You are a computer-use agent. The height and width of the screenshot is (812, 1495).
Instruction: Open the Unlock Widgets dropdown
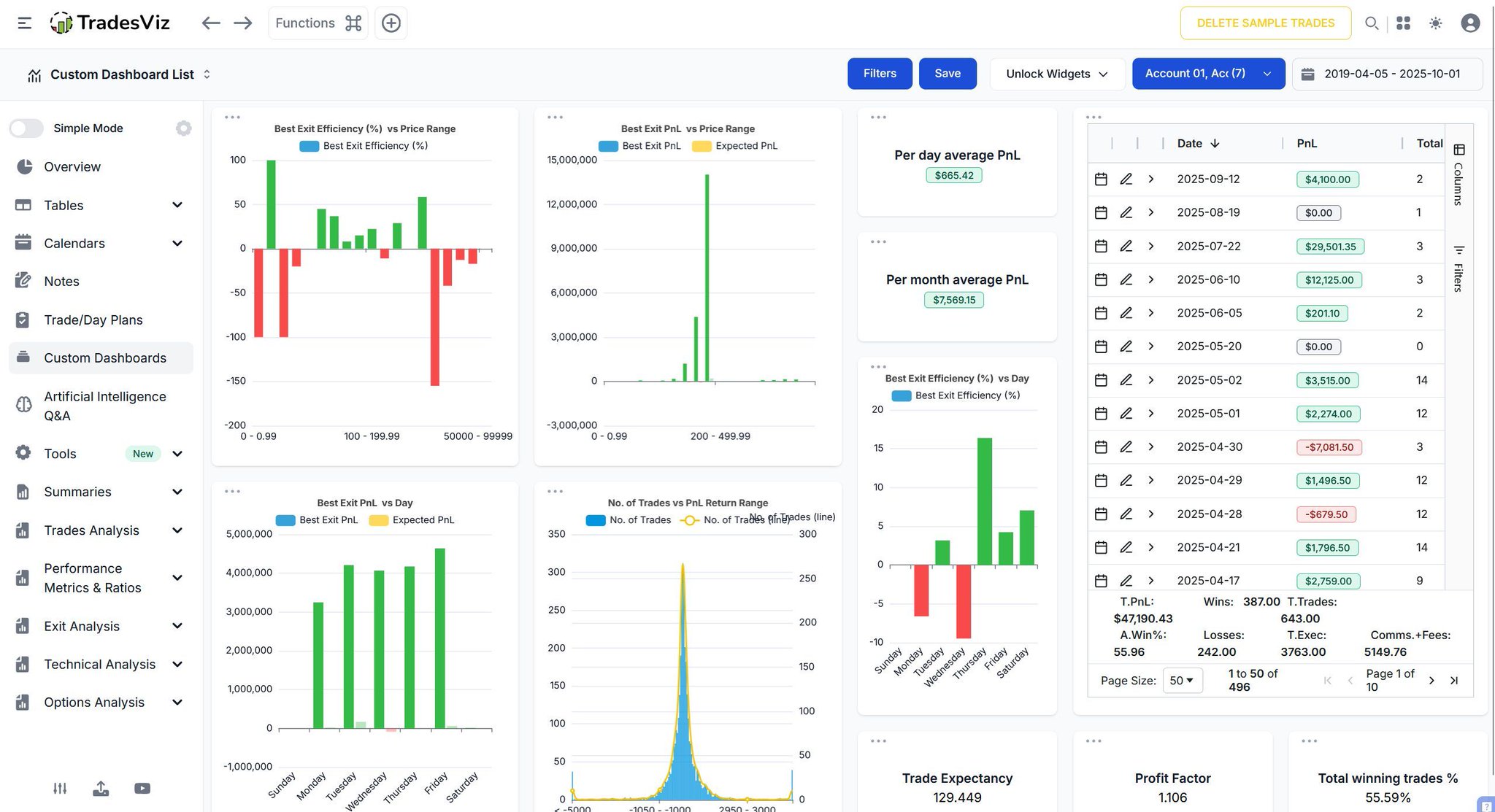coord(1056,74)
